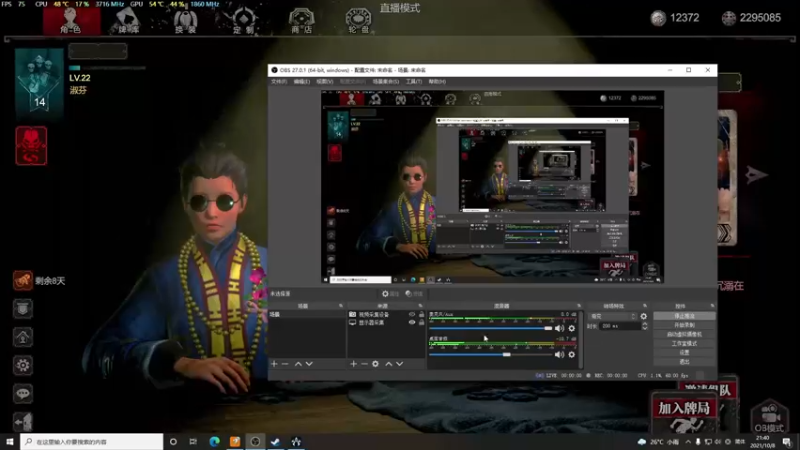Image resolution: width=800 pixels, height=450 pixels.
Task: Adjust 麦克风/Aux volume slider
Action: (x=491, y=329)
